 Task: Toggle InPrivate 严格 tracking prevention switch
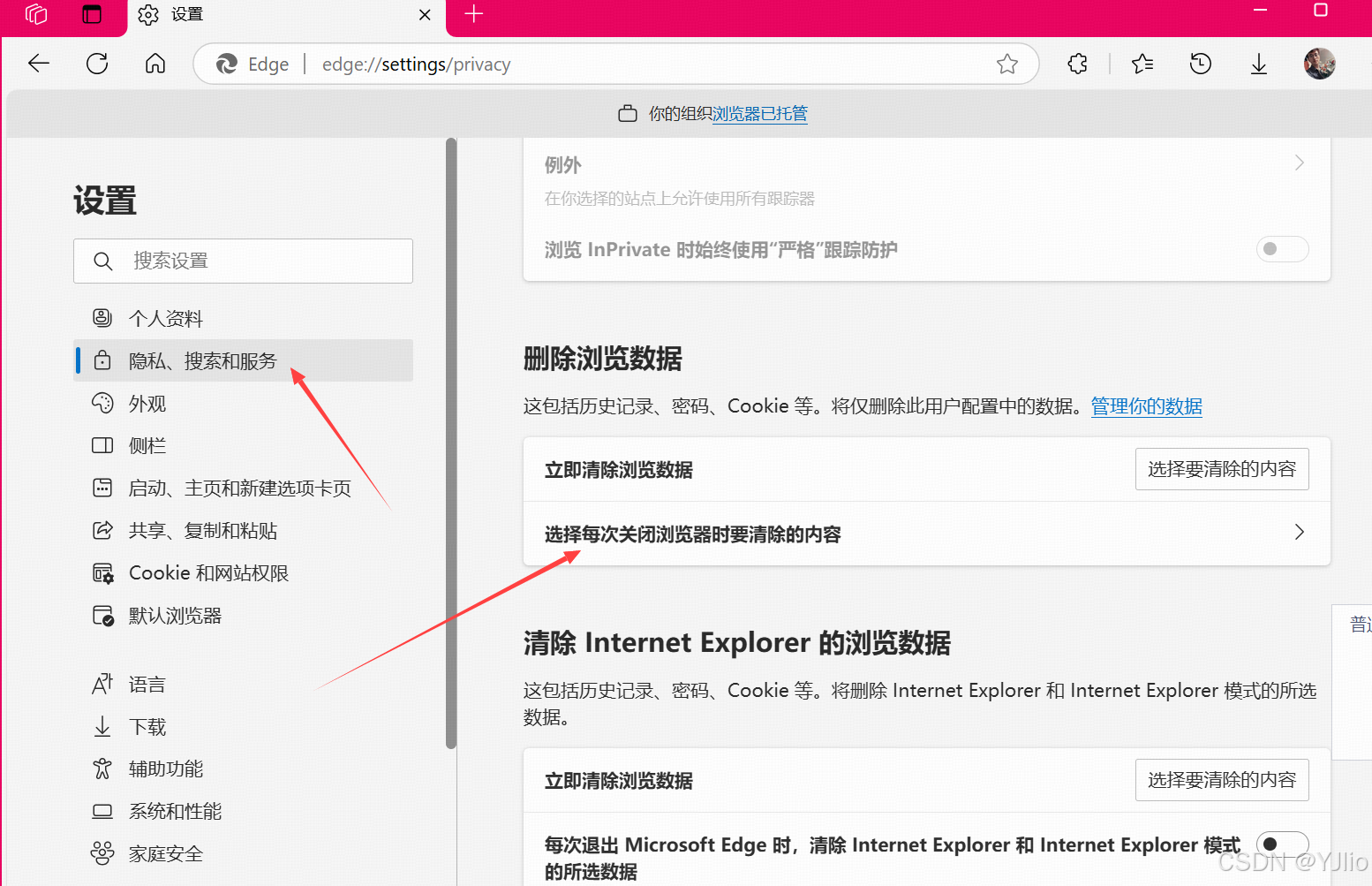click(1282, 249)
